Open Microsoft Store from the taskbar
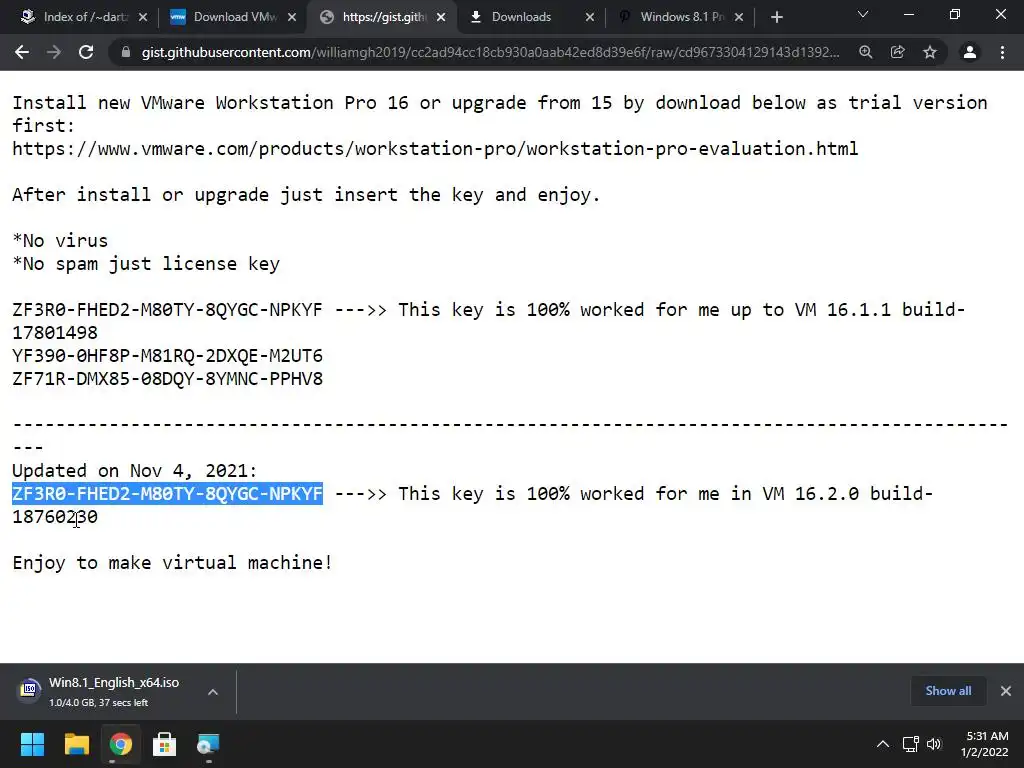1024x768 pixels. click(x=164, y=744)
